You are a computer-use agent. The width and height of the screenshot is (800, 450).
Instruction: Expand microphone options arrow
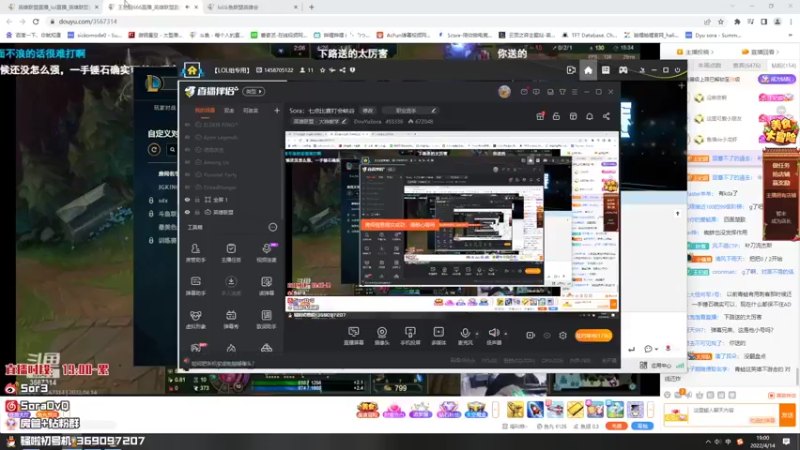point(477,334)
